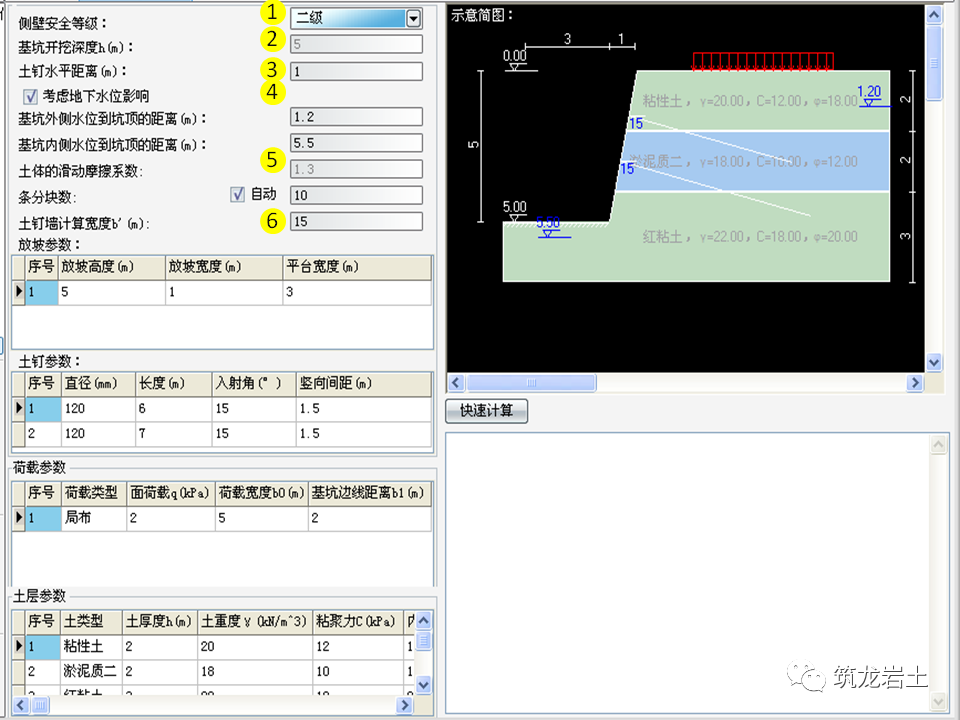Select the 淤泥质二 soil type cell

pos(91,672)
